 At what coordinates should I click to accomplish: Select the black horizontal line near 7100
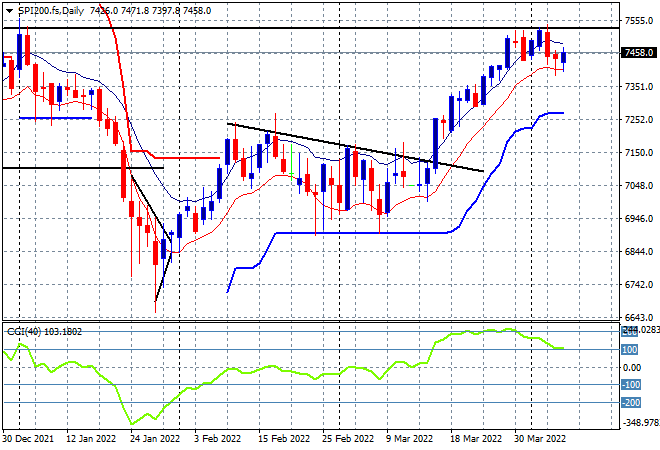(83, 168)
